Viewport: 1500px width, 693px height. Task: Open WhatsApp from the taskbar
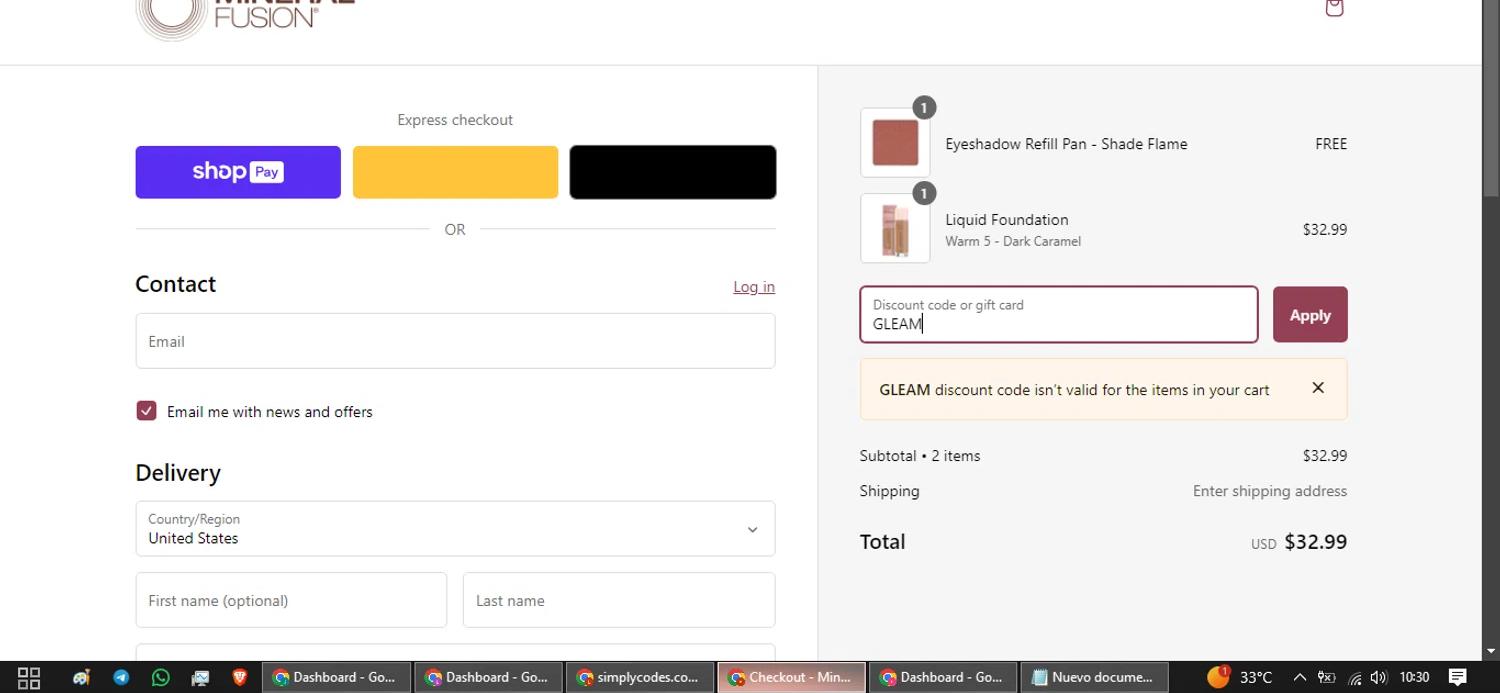pos(160,677)
